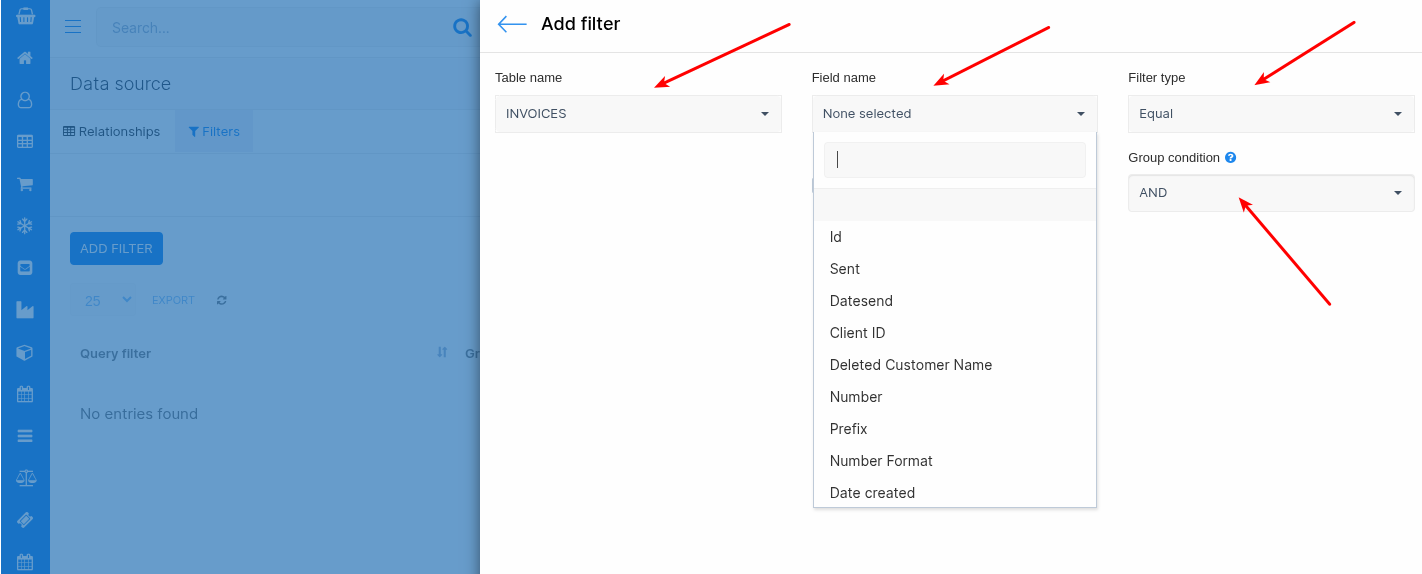Click the factory icon in sidebar
This screenshot has width=1422, height=574.
click(x=25, y=310)
